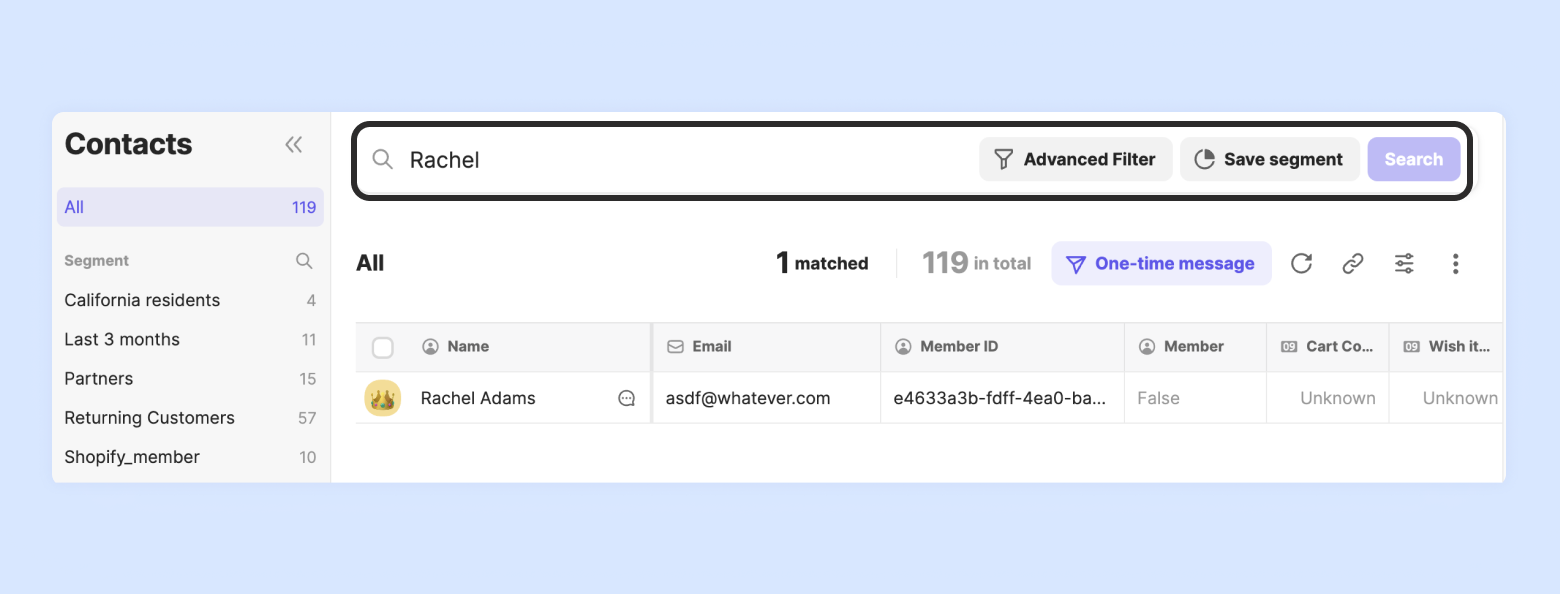Click Save segment button
This screenshot has height=594, width=1560.
point(1269,159)
